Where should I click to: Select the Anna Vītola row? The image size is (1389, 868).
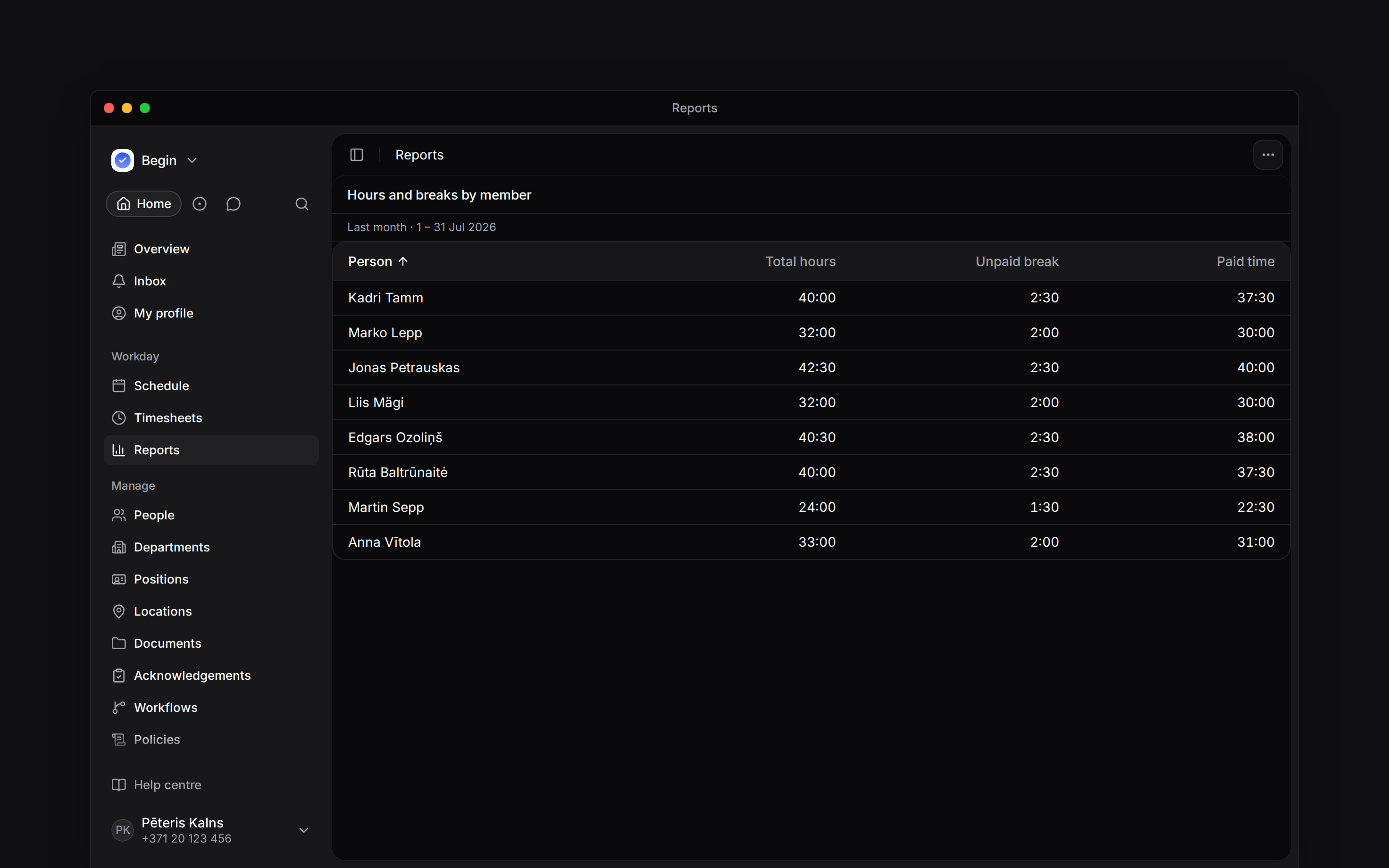coord(811,542)
